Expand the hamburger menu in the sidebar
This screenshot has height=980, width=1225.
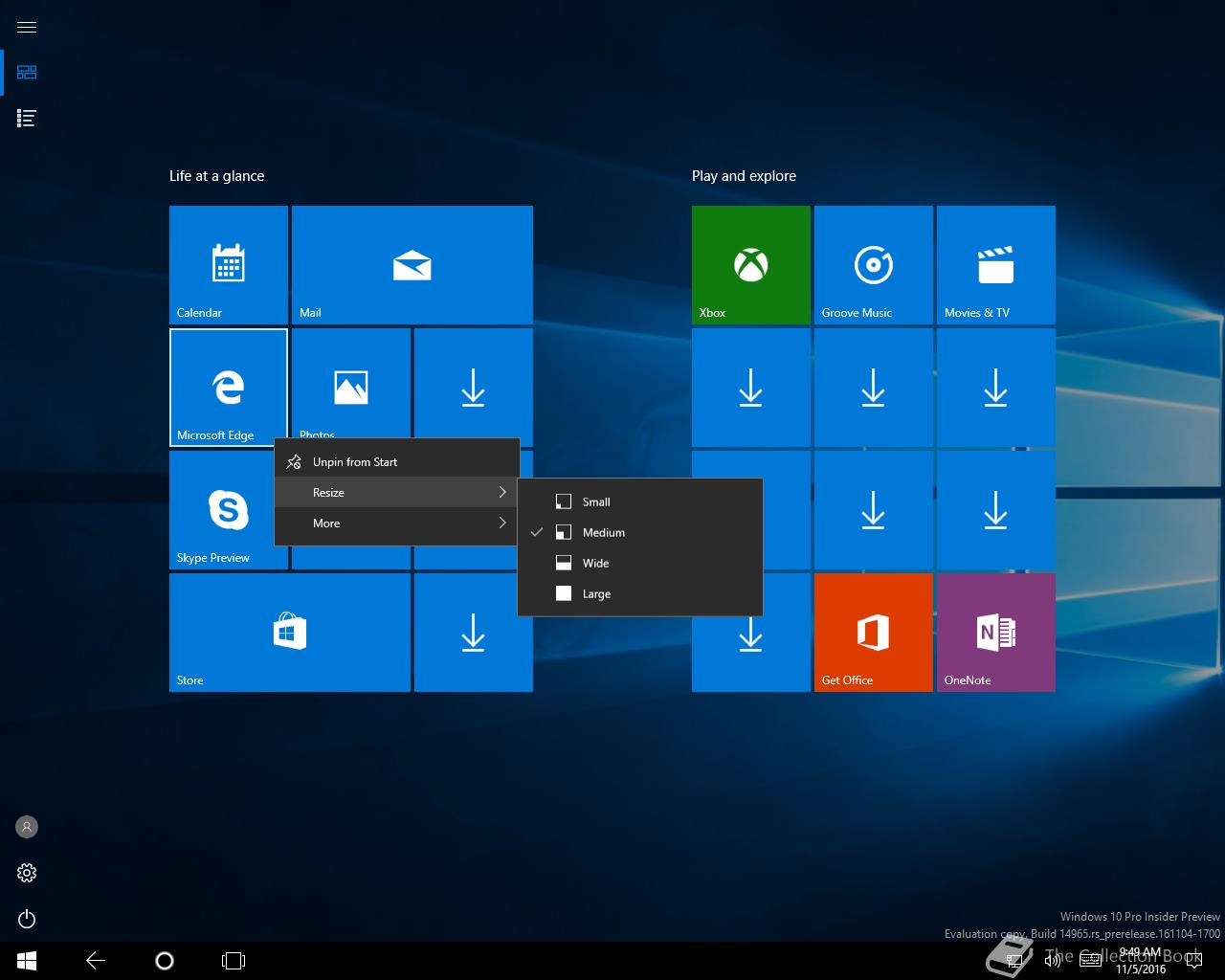pos(27,27)
